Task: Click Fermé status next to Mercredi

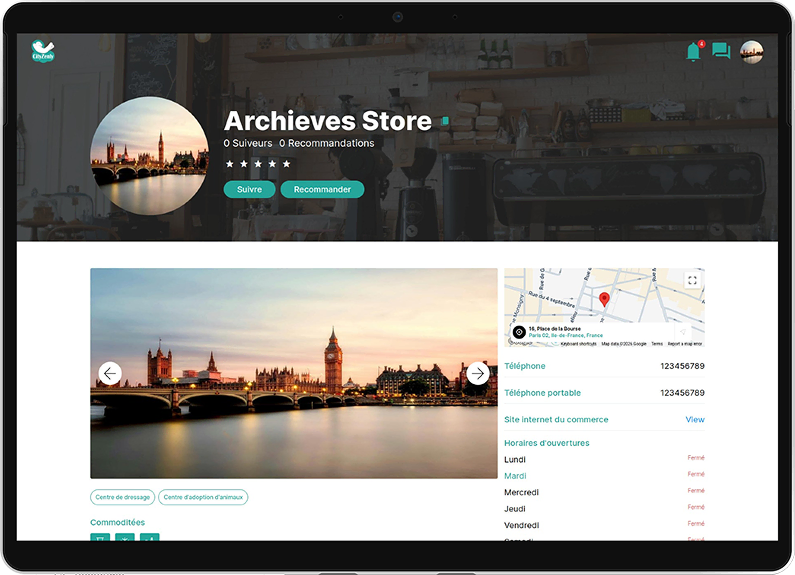Action: tap(696, 490)
